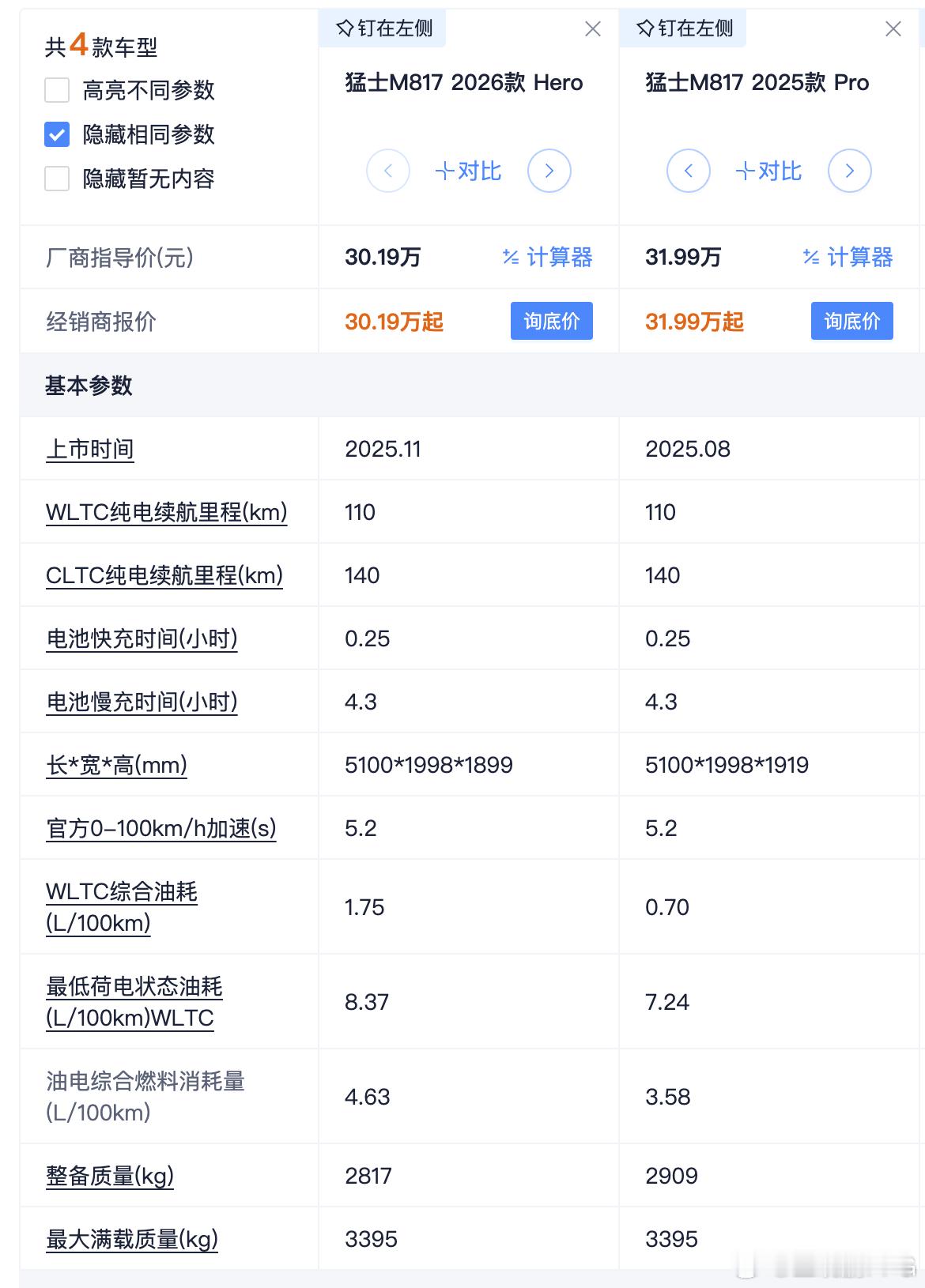Enable the 高亮不同参数 checkbox

point(57,90)
